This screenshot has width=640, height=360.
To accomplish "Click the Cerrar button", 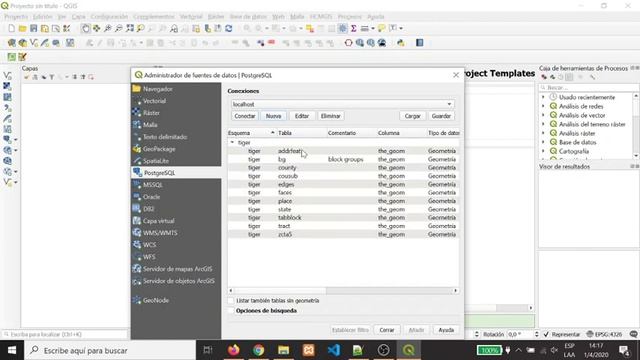I will (387, 330).
